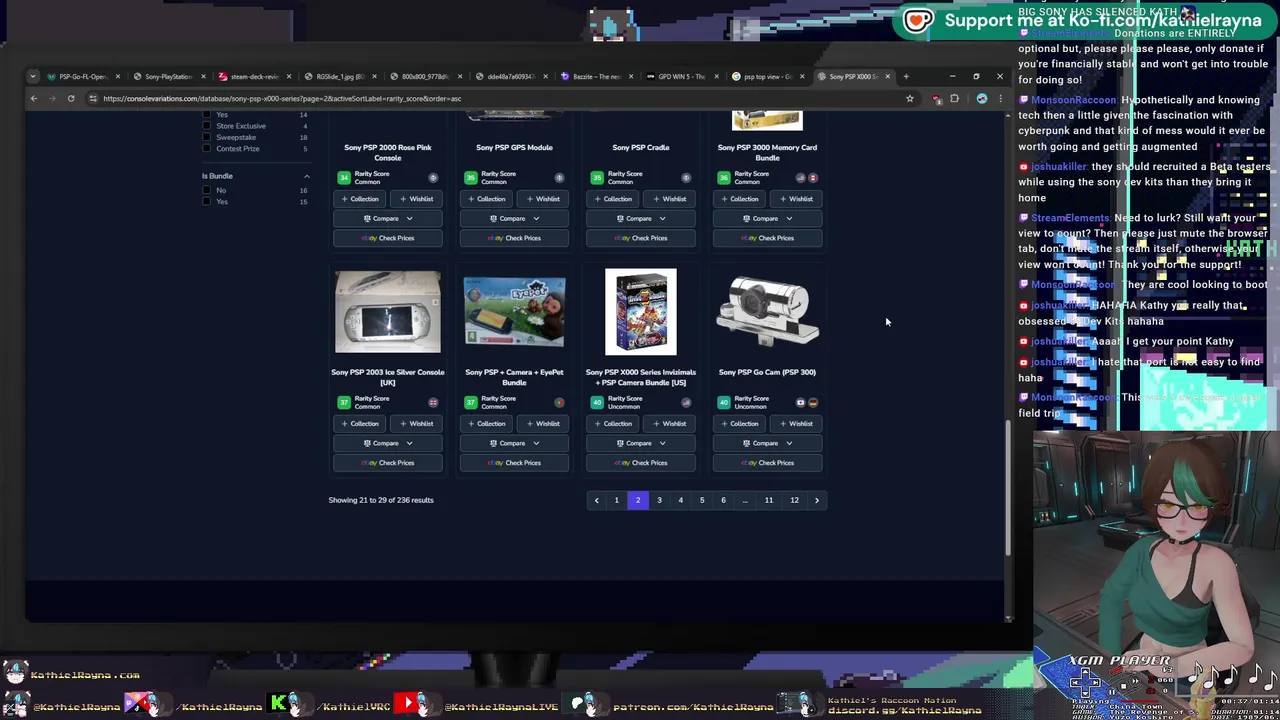Open Compare dropdown for Memory Card Bundle

[767, 218]
